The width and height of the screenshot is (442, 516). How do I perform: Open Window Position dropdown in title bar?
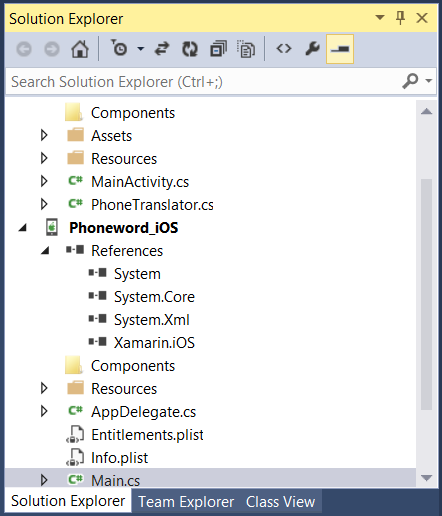pos(380,17)
